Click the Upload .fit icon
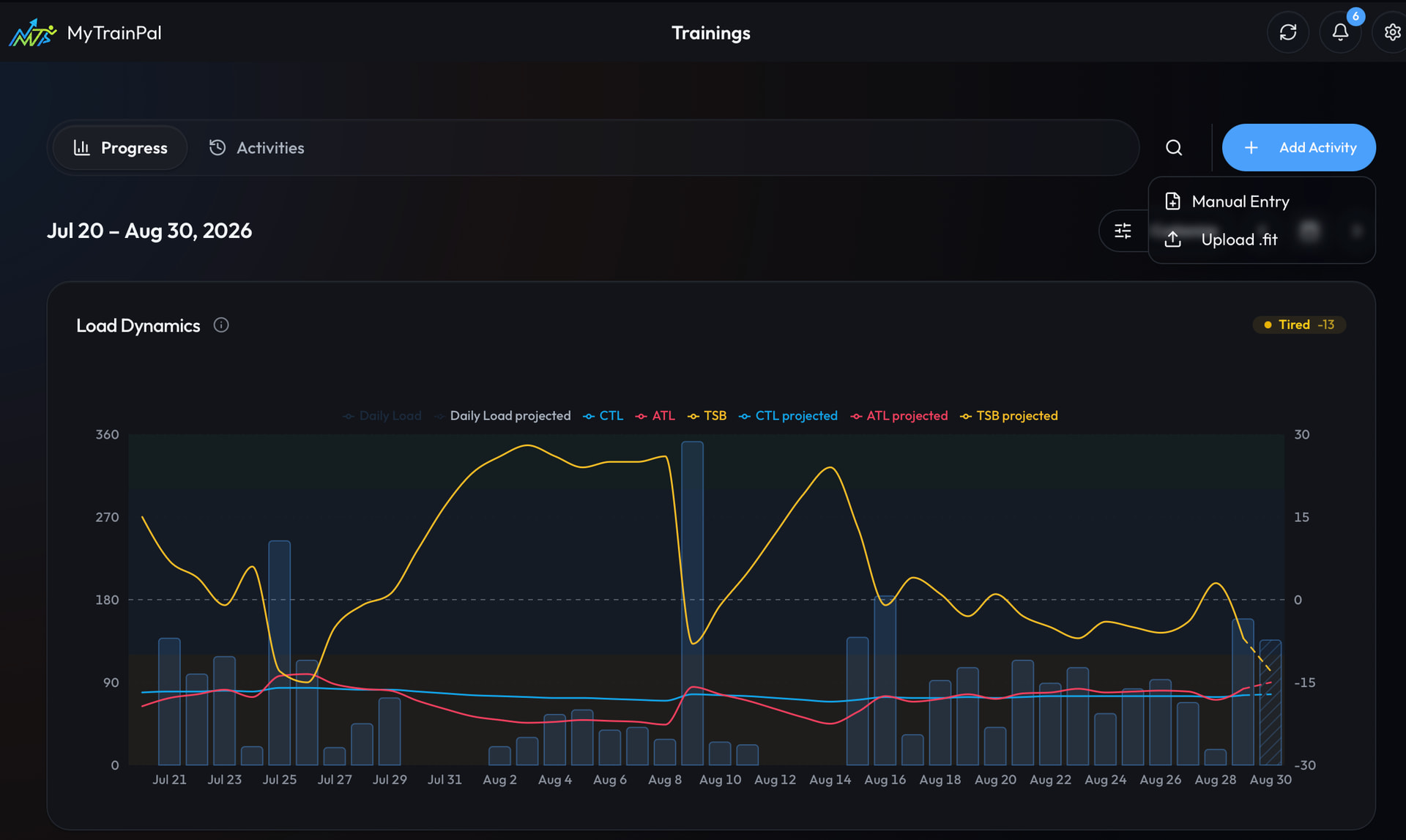Image resolution: width=1406 pixels, height=840 pixels. pyautogui.click(x=1172, y=239)
